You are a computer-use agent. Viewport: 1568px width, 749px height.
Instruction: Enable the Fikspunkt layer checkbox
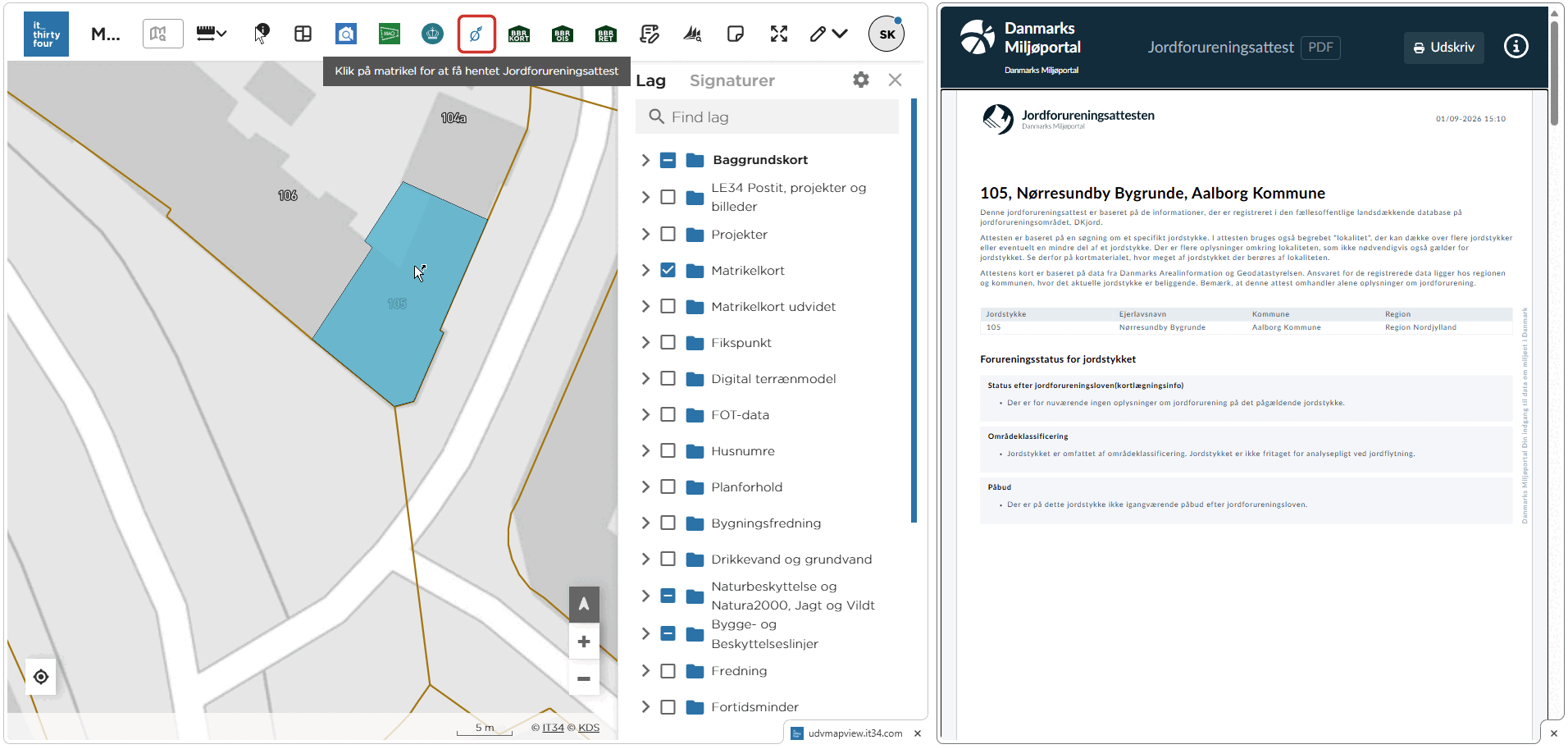(x=668, y=342)
